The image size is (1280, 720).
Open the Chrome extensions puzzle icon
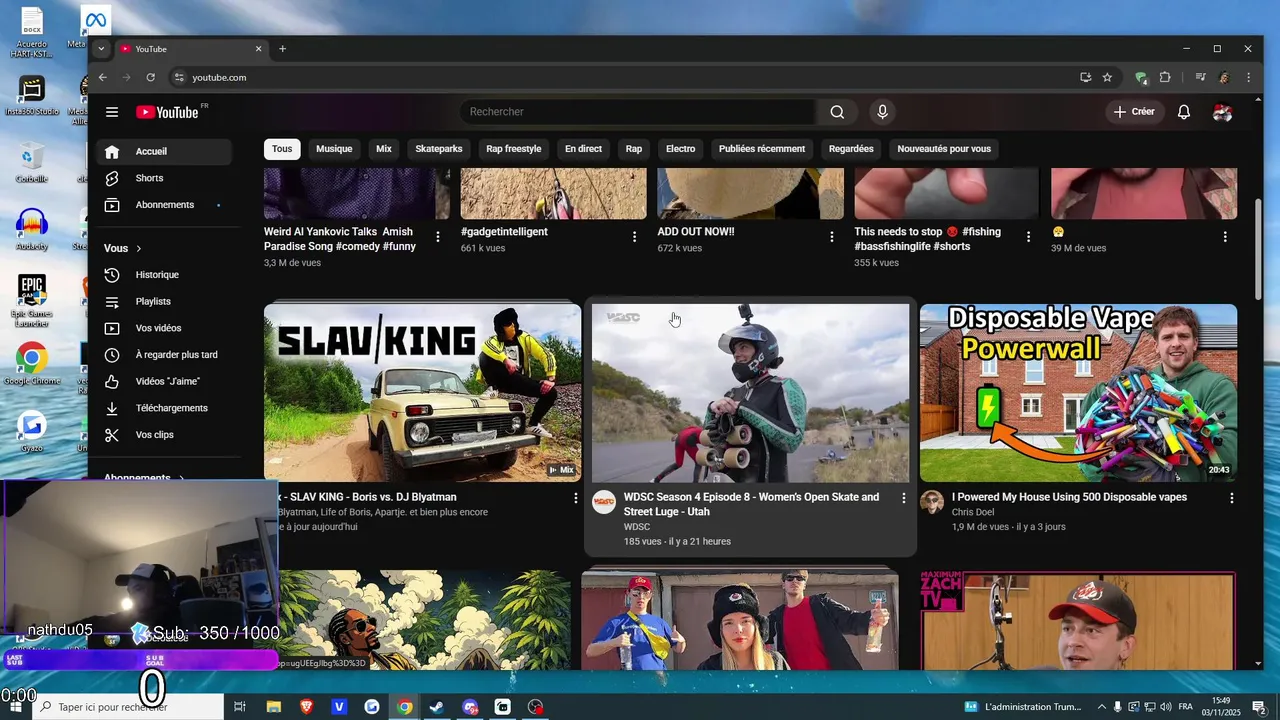pos(1165,77)
